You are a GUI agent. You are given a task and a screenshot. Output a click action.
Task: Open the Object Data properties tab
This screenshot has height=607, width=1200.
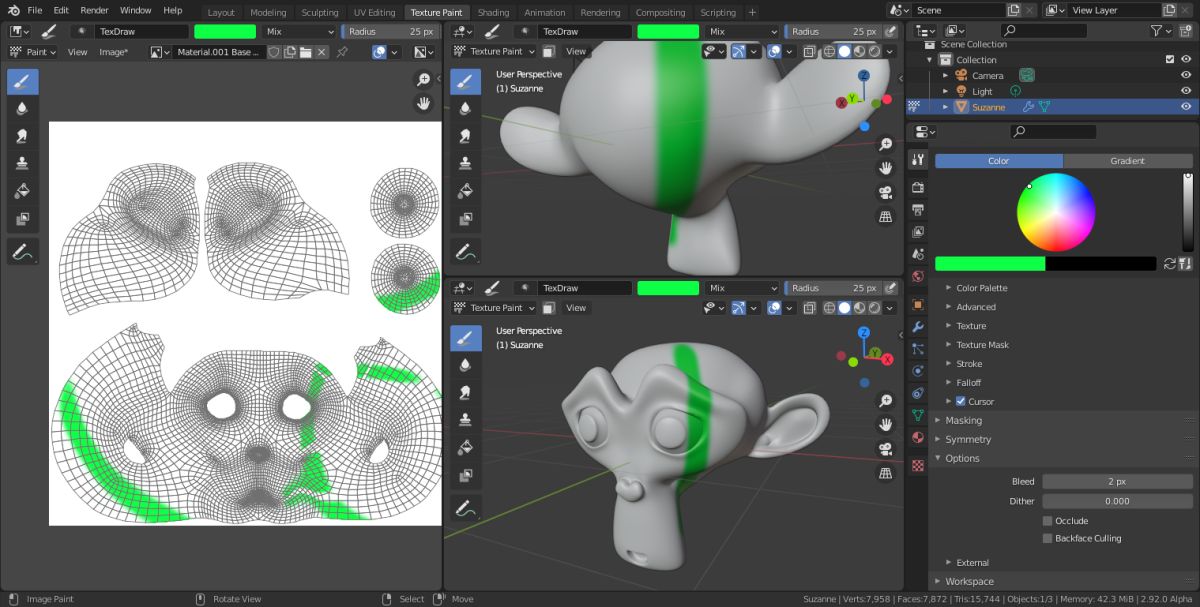pos(918,414)
